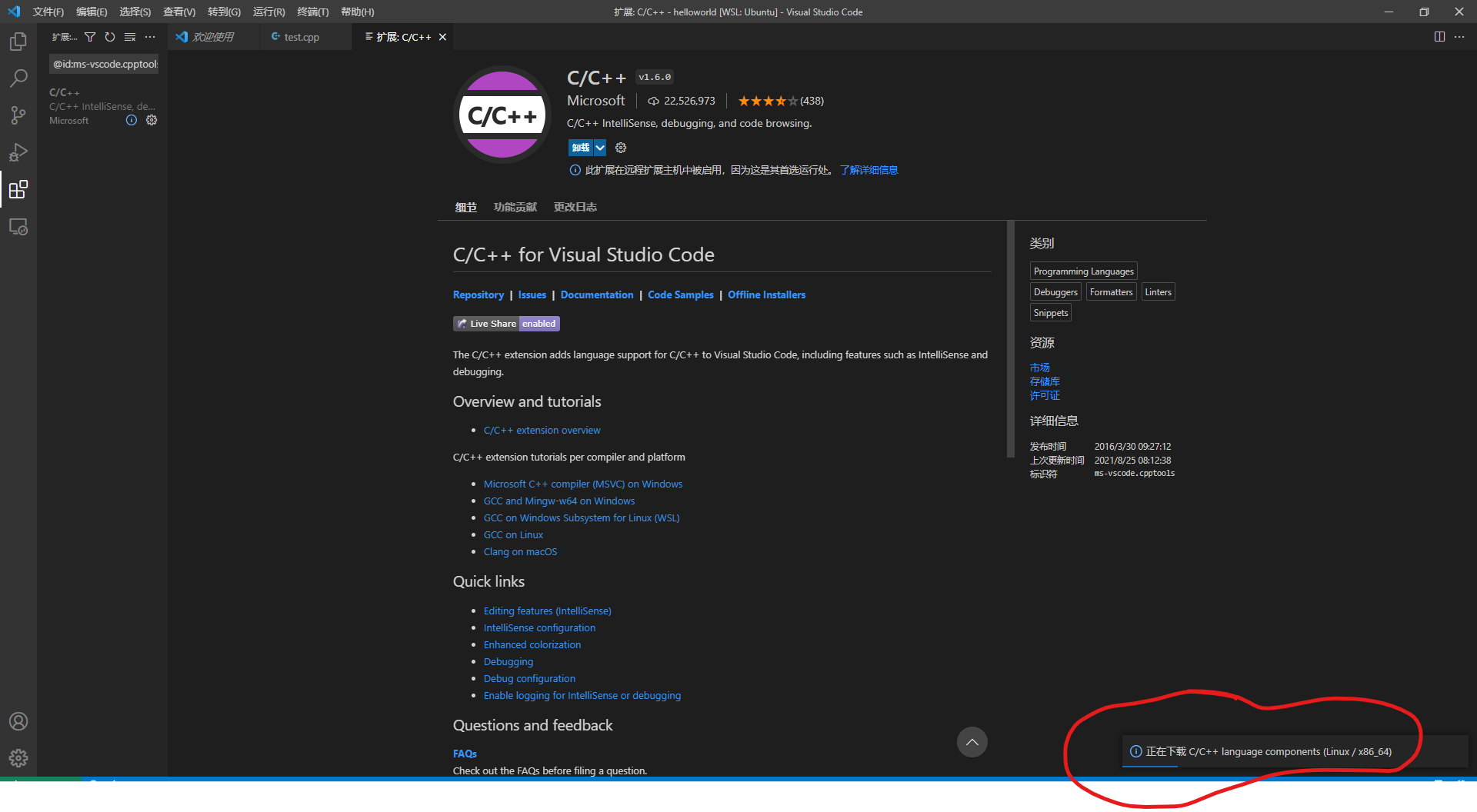Image resolution: width=1477 pixels, height=812 pixels.
Task: Open the 查看(V) menu
Action: (179, 12)
